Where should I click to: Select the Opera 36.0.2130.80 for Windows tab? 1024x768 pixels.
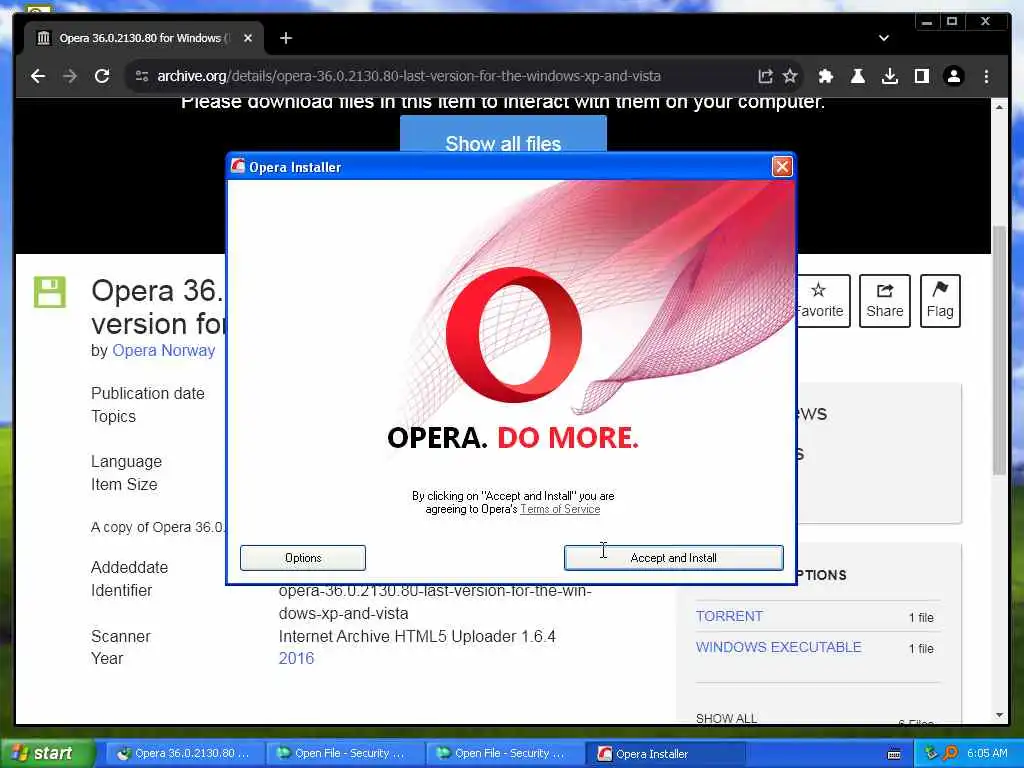144,38
